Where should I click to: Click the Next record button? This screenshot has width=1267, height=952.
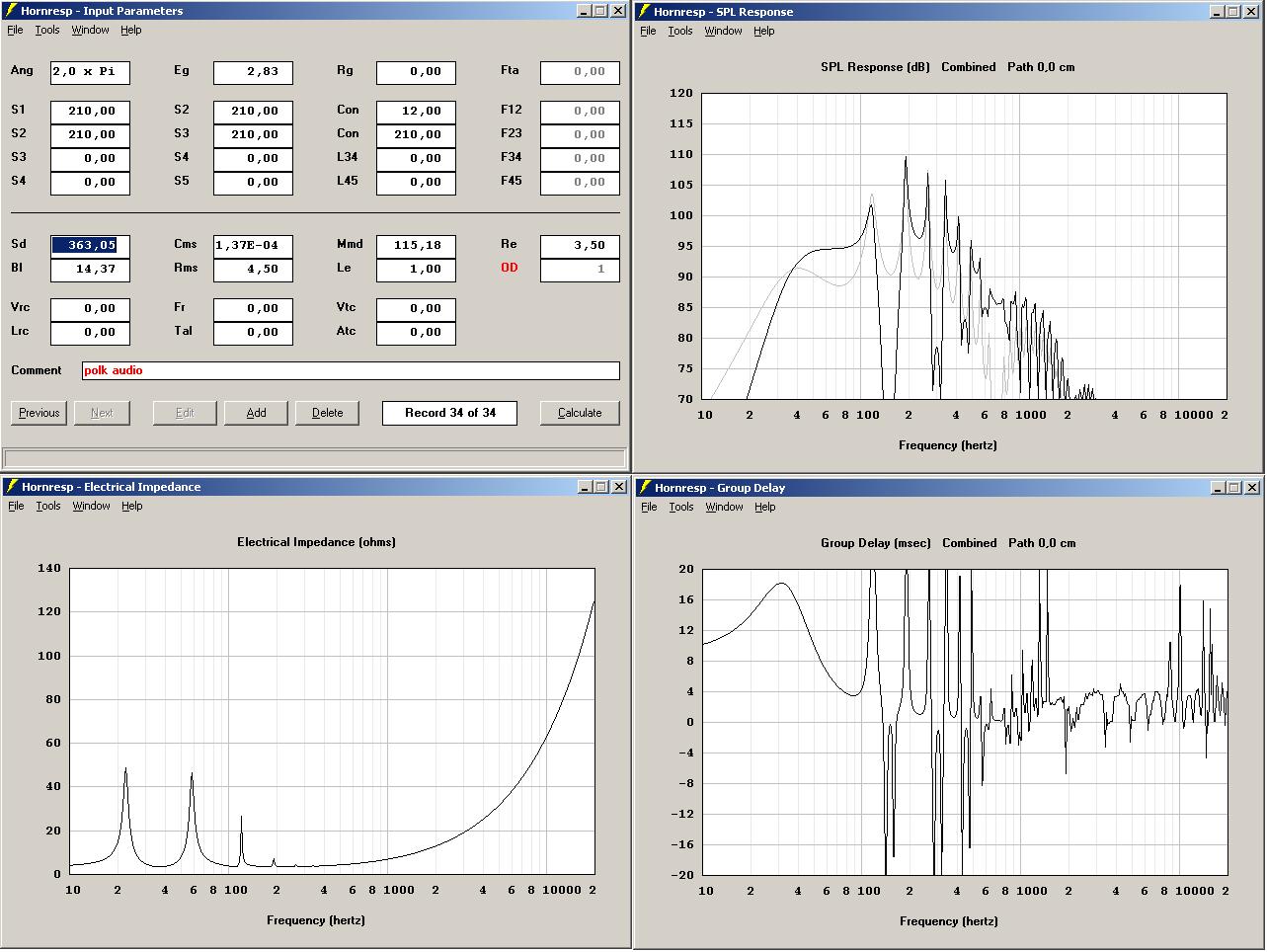102,413
